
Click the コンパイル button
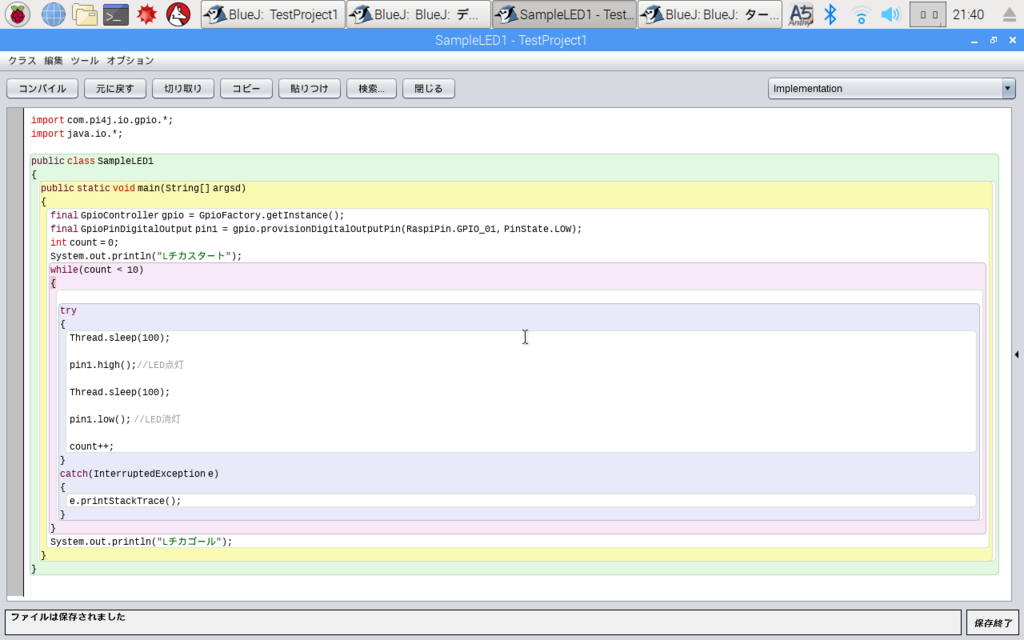pos(42,88)
